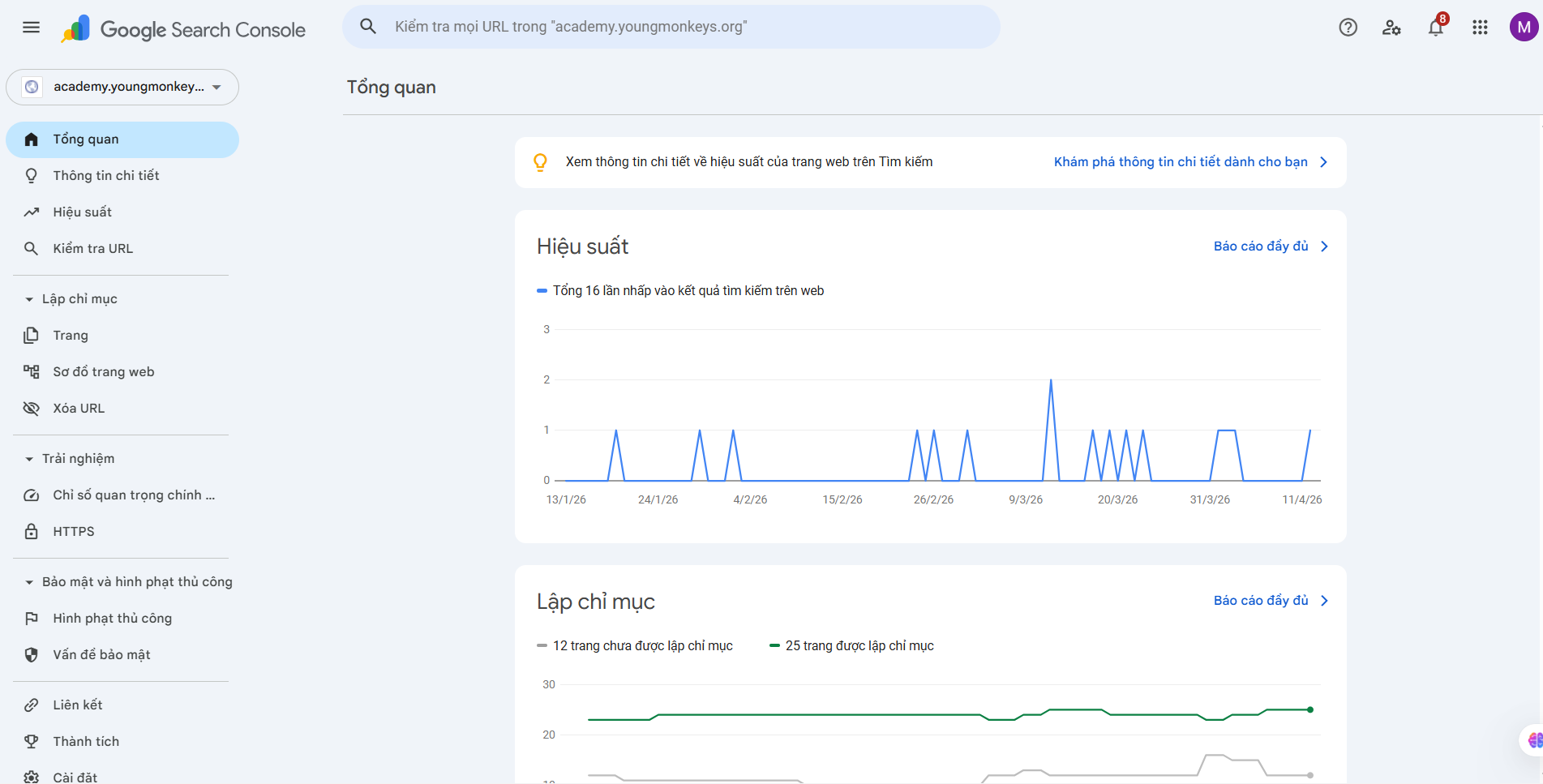Open user and permission settings icon
The width and height of the screenshot is (1543, 784).
[x=1391, y=28]
